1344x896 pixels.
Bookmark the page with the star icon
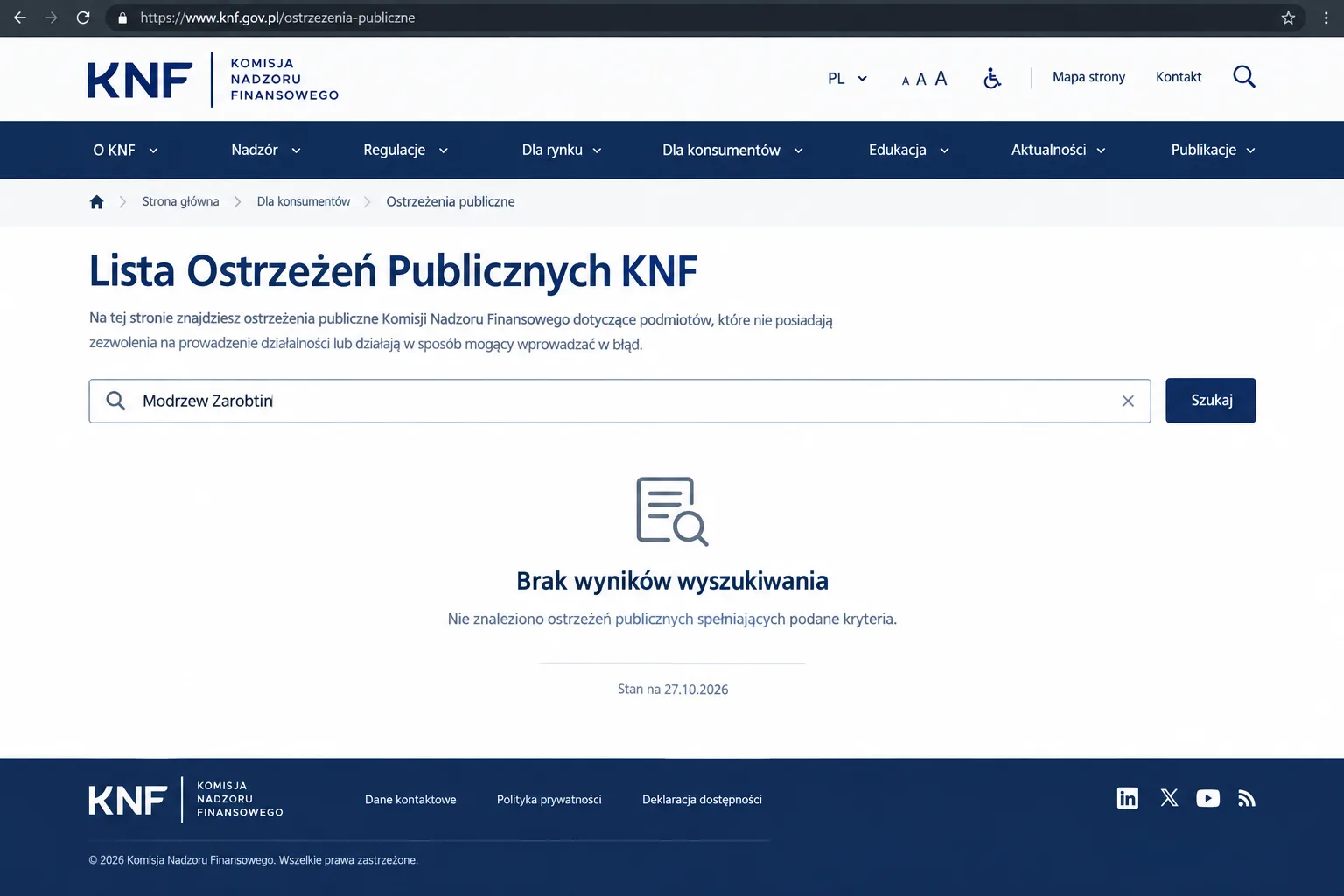[1288, 17]
